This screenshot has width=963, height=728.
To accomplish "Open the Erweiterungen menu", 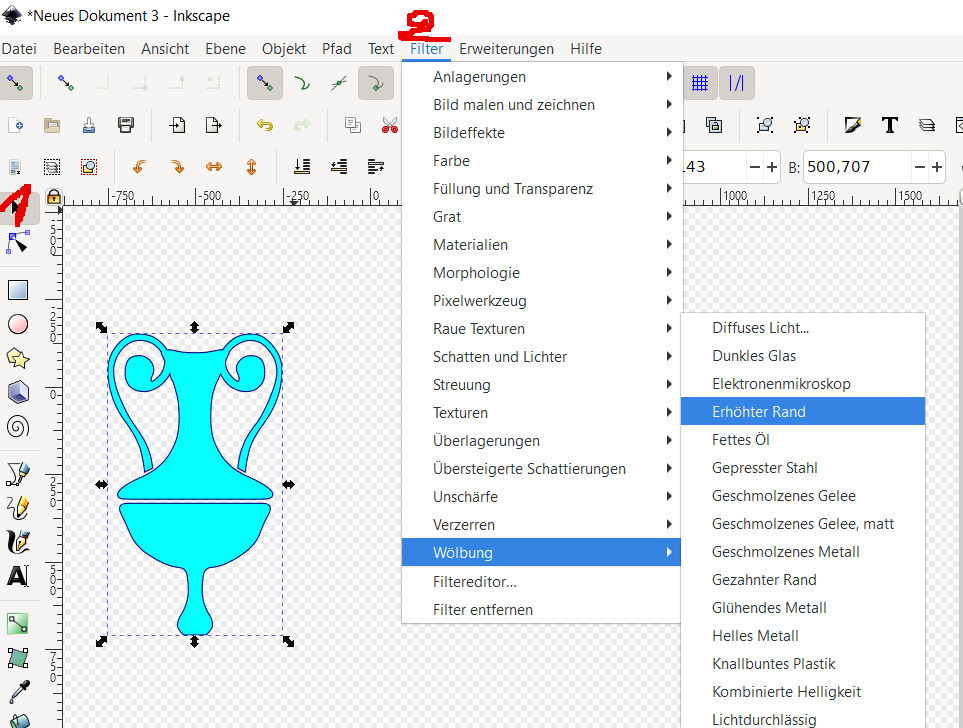I will [506, 48].
